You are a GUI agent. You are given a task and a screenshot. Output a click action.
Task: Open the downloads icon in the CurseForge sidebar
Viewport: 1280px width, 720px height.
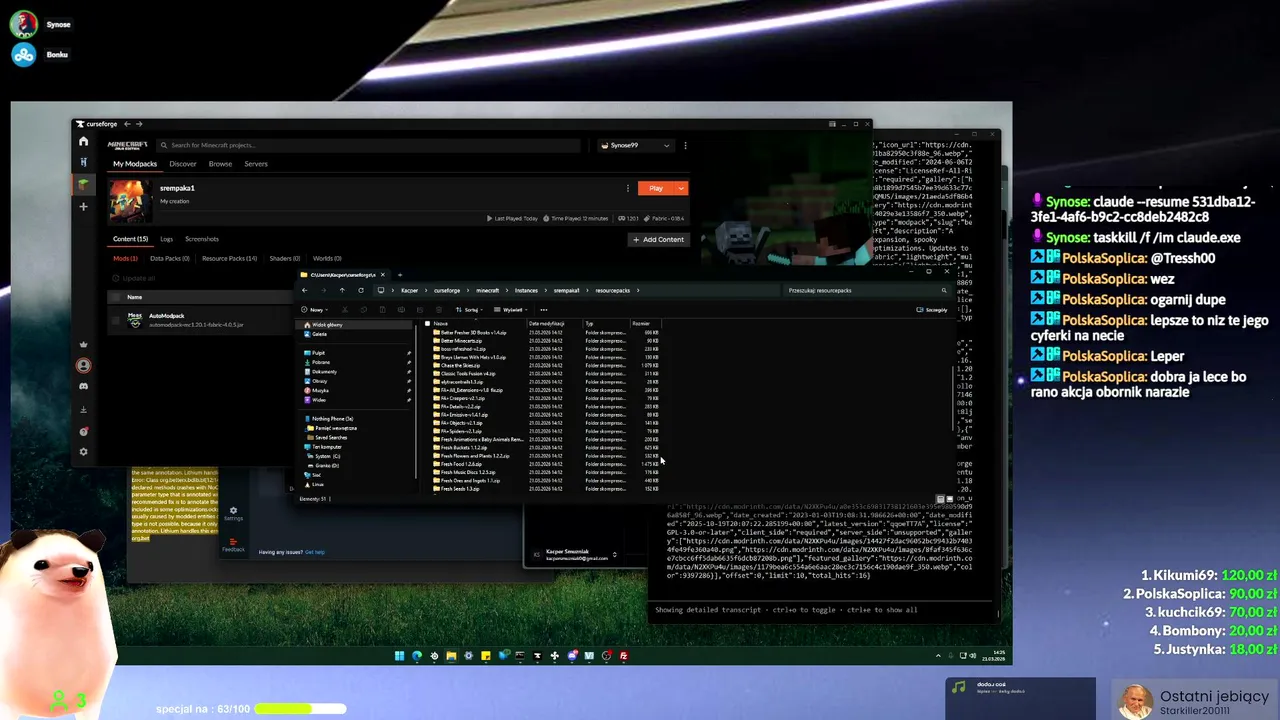[x=84, y=409]
